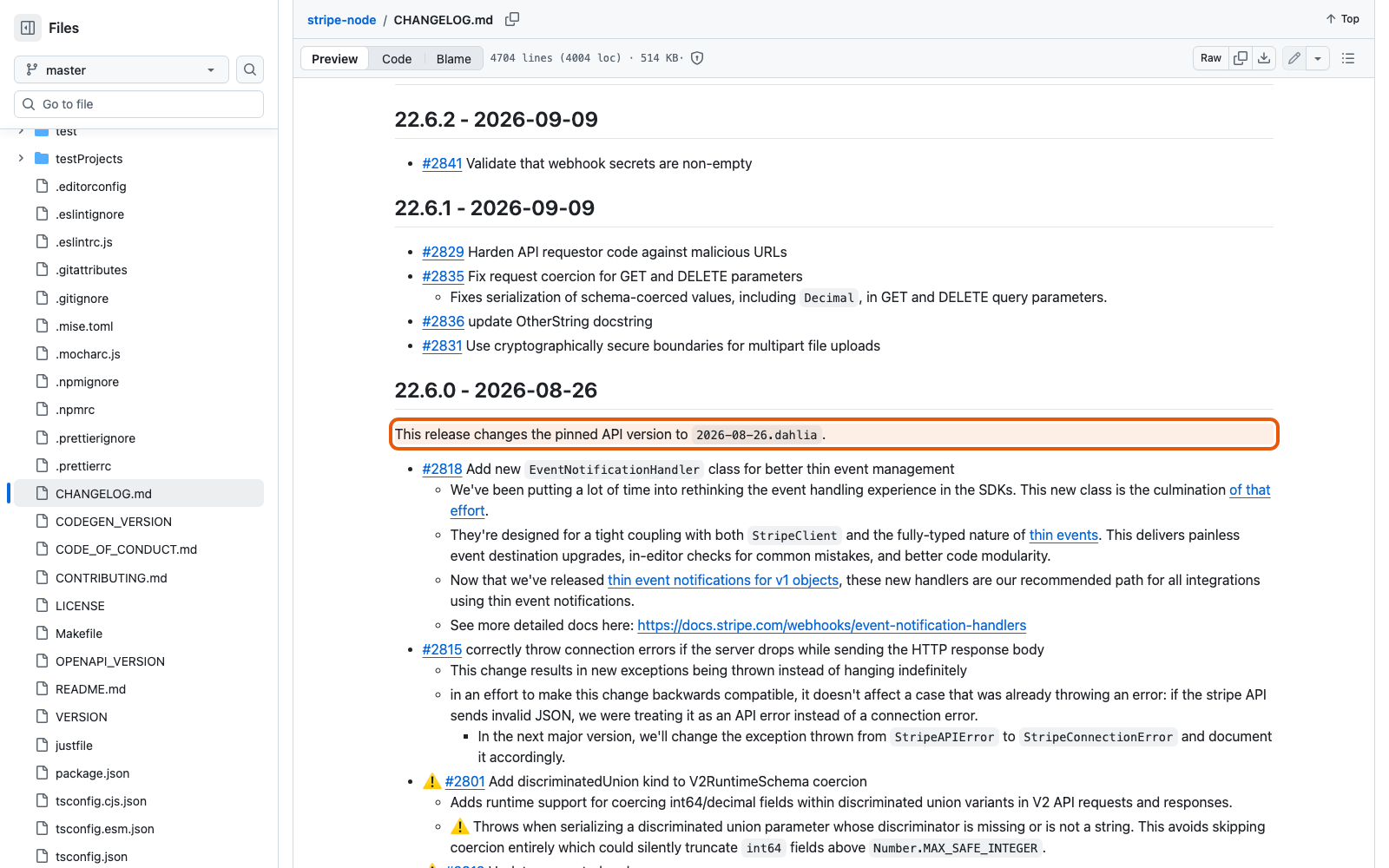Click the testProjects folder icon
This screenshot has height=868, width=1389.
[42, 158]
